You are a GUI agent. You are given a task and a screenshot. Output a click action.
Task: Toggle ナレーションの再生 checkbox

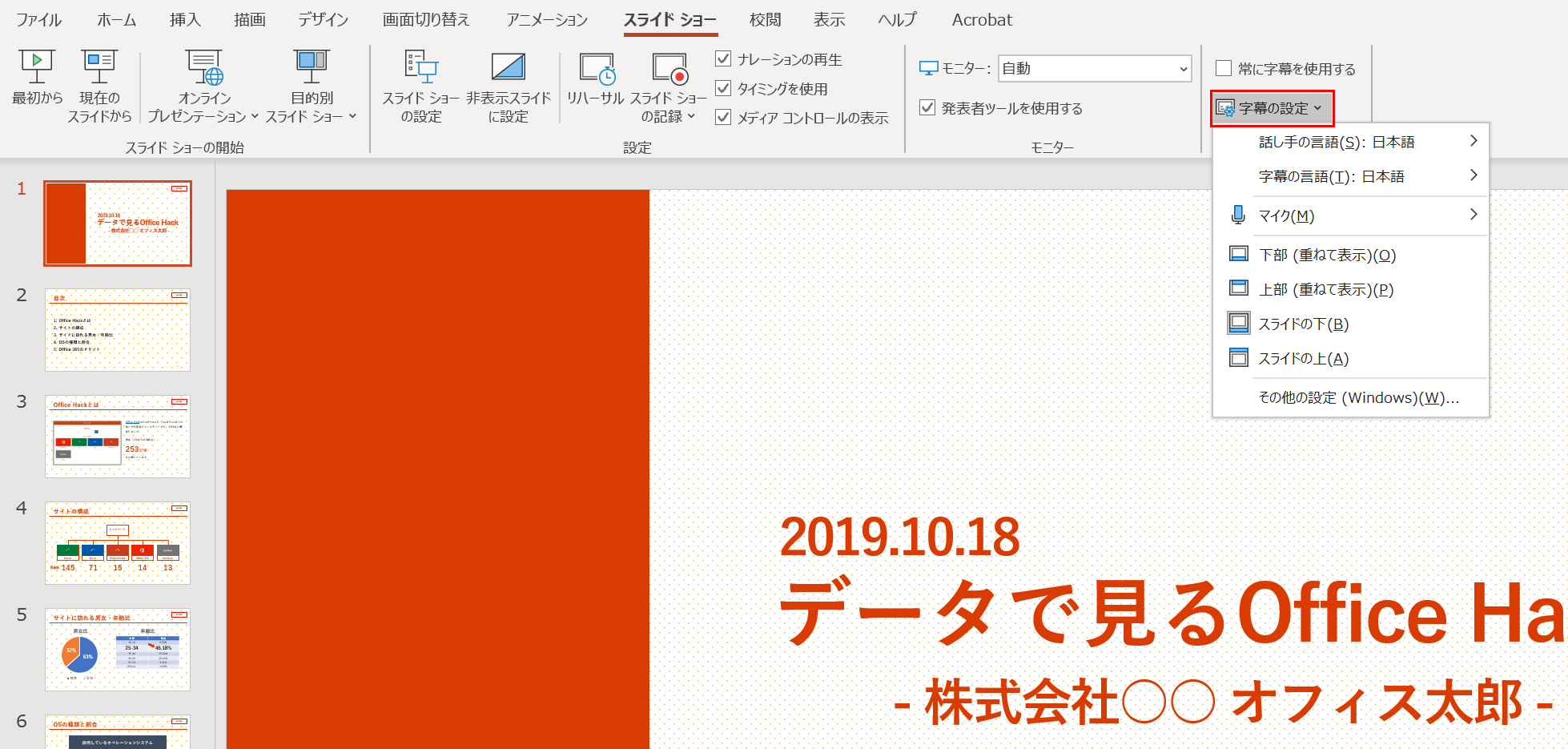(x=723, y=58)
